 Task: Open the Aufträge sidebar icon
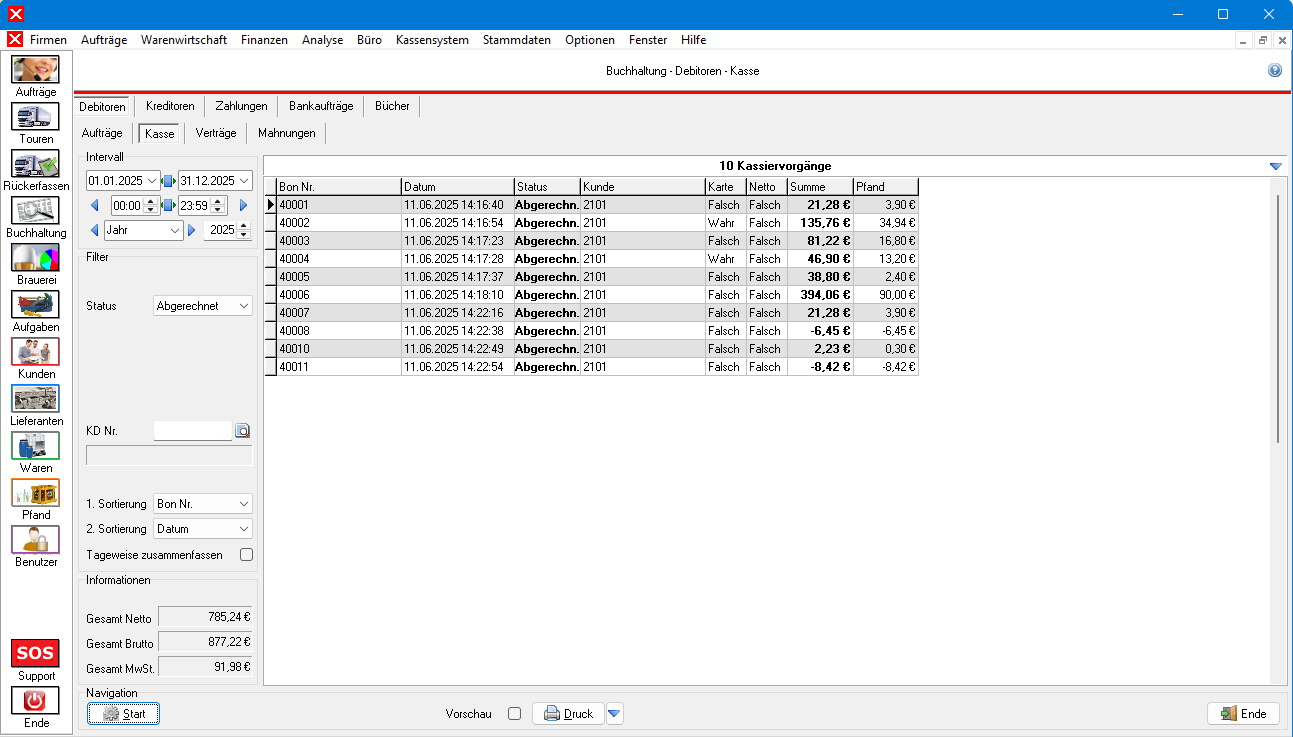[x=35, y=69]
